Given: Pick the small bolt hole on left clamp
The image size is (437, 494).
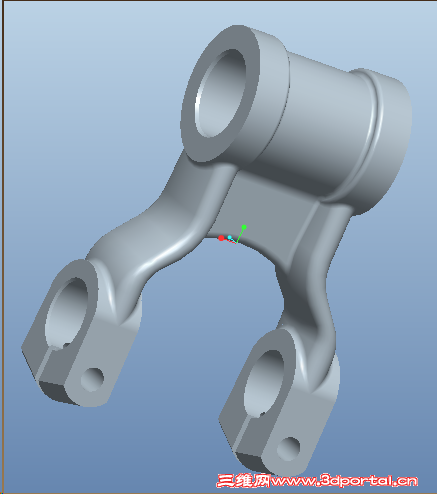Looking at the screenshot, I should coord(92,379).
